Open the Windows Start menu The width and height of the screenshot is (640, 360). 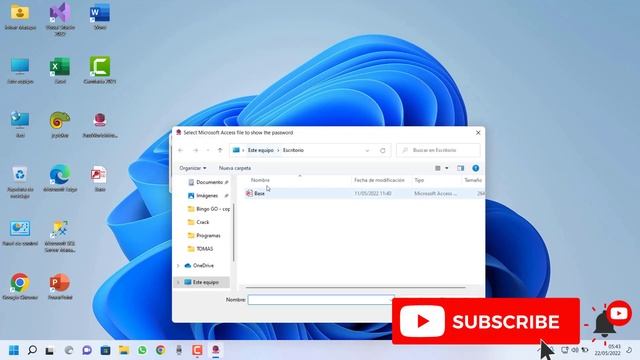coord(14,350)
